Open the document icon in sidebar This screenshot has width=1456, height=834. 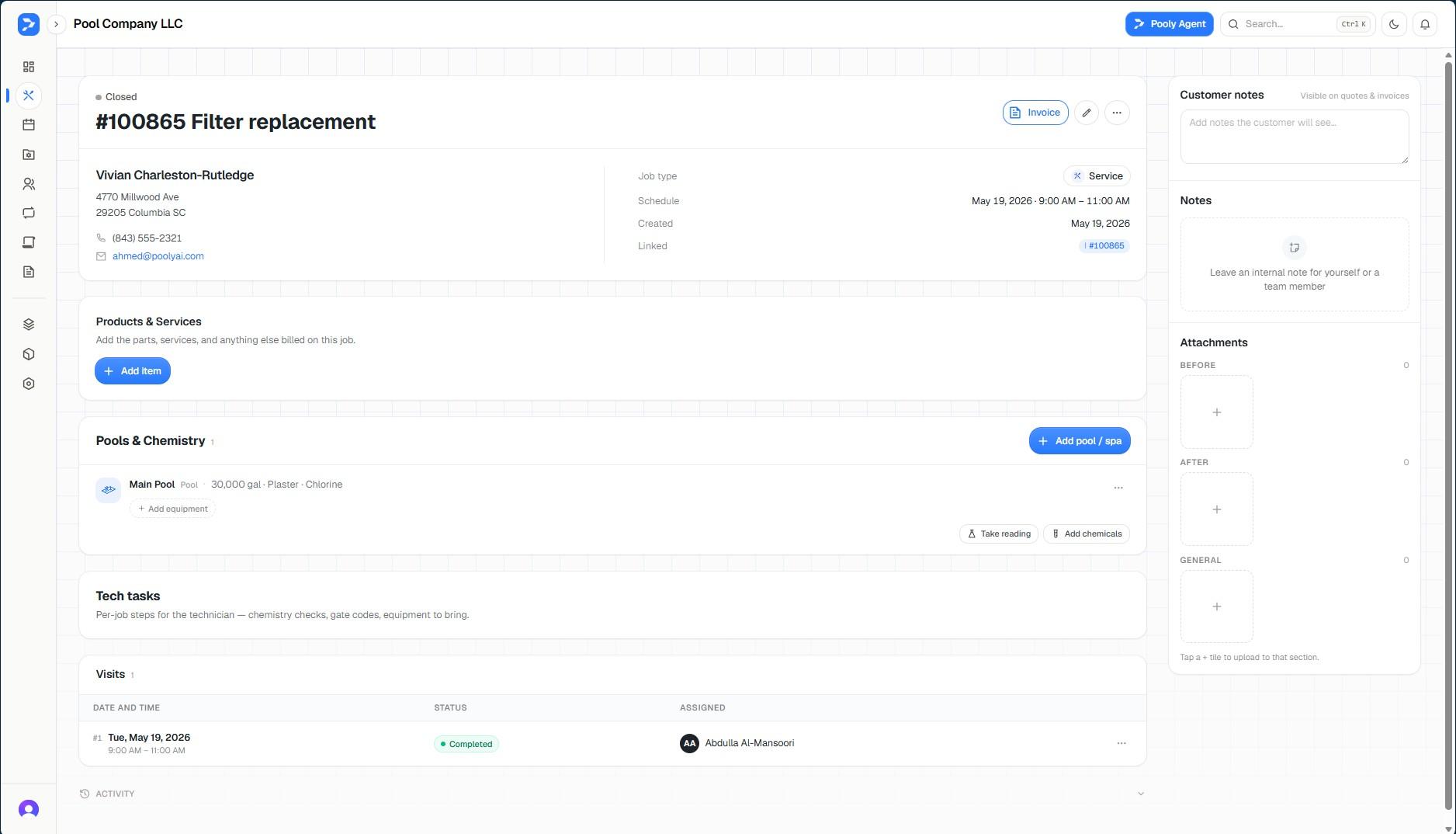29,272
